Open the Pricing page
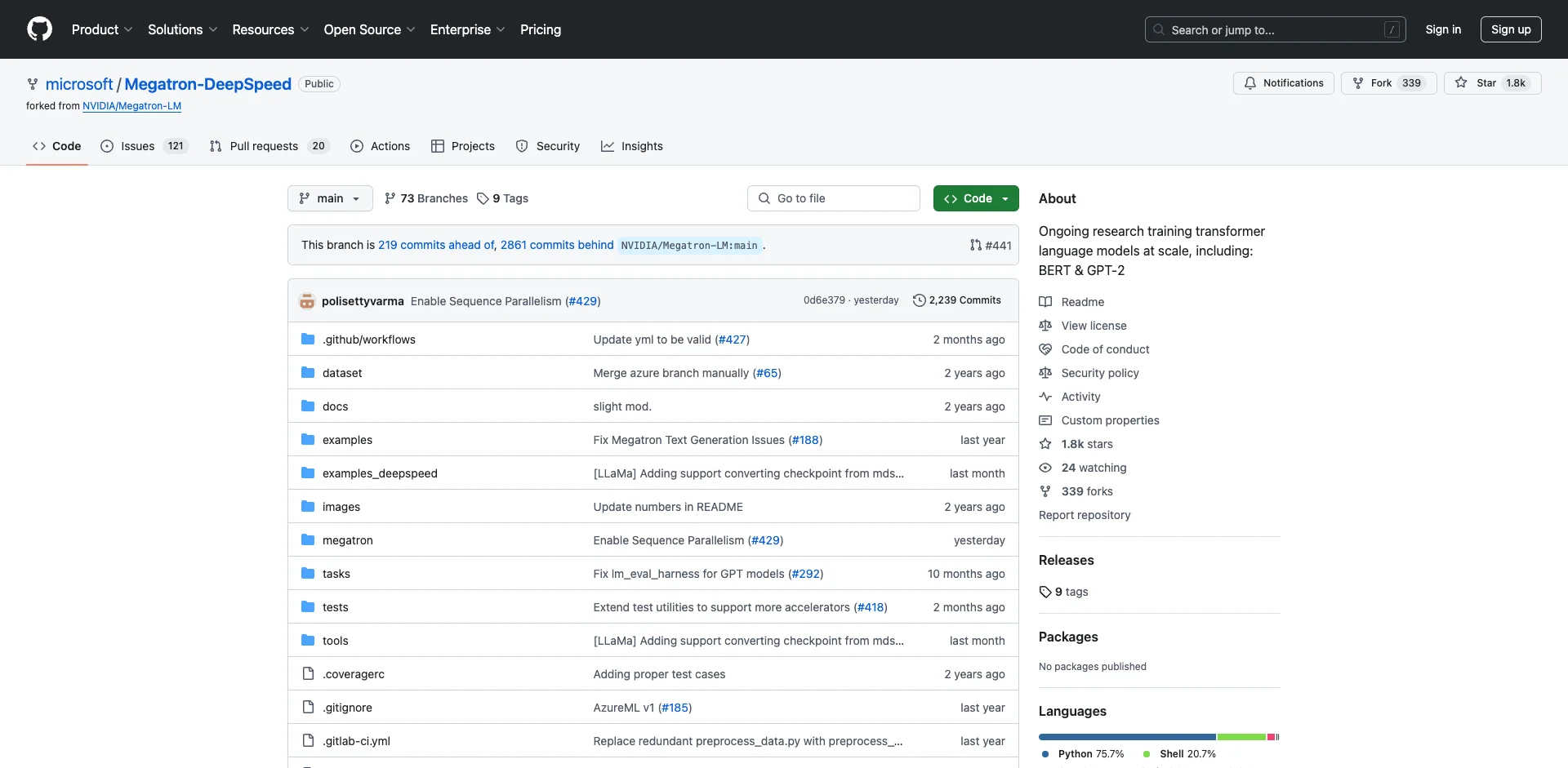The width and height of the screenshot is (1568, 768). (541, 29)
